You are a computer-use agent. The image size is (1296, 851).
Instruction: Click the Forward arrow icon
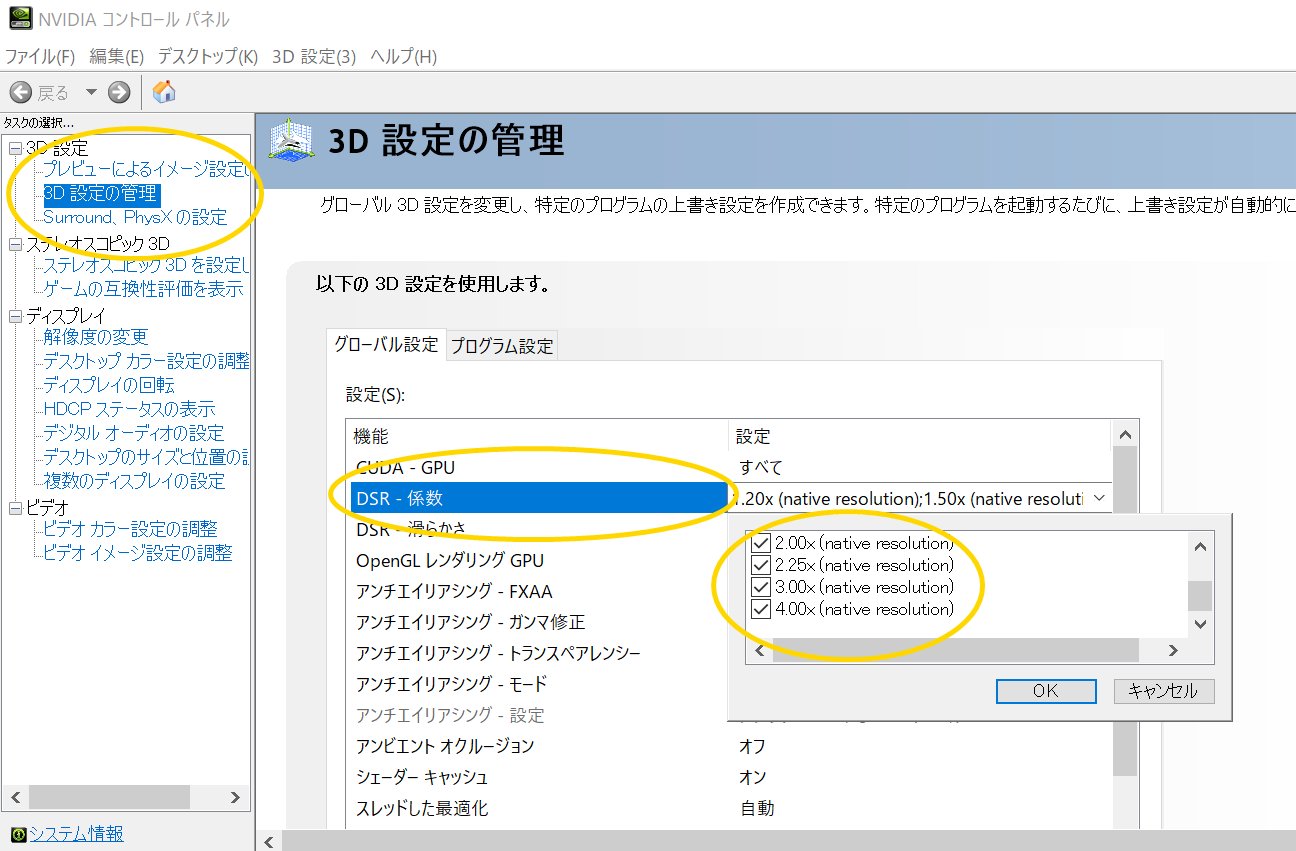(x=119, y=93)
